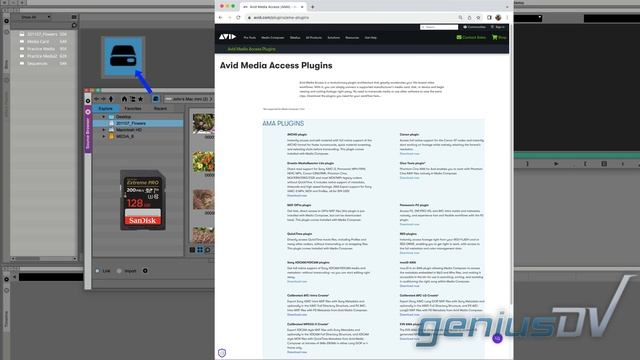Click the browser address bar
This screenshot has height=360, width=640.
point(351,18)
